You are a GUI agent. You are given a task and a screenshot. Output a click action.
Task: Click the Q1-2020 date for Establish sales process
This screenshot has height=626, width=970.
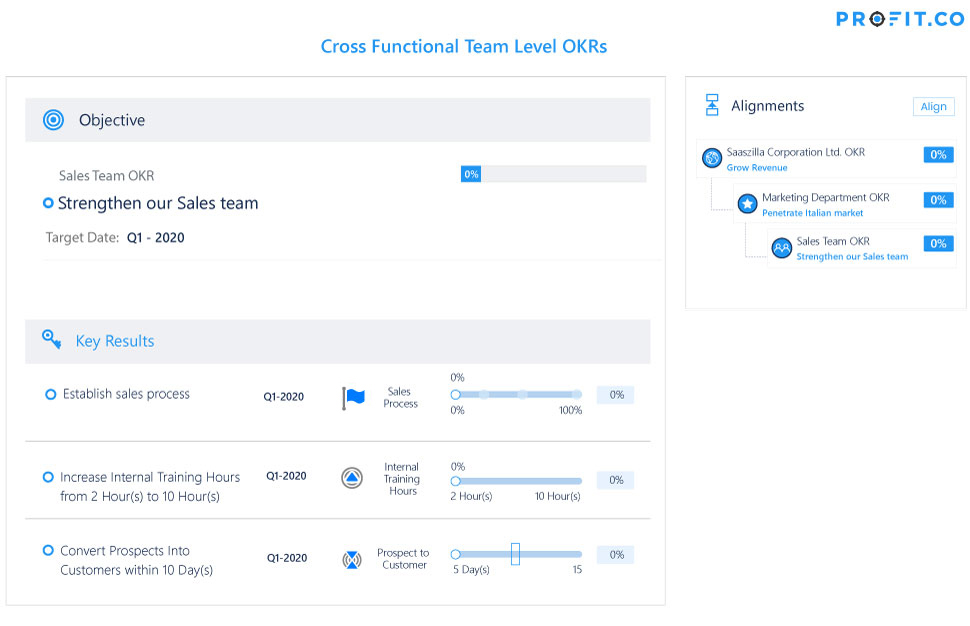(283, 397)
